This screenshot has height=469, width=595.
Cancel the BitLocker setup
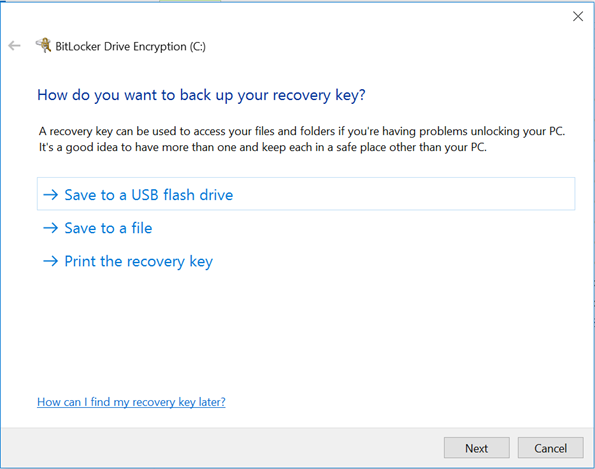pos(551,448)
